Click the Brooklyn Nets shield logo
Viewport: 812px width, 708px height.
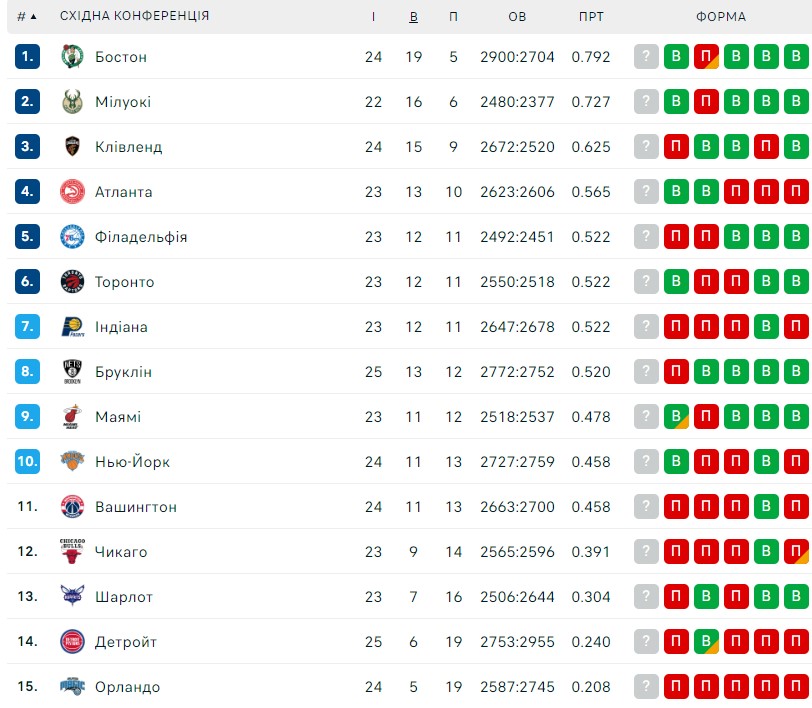pyautogui.click(x=72, y=371)
